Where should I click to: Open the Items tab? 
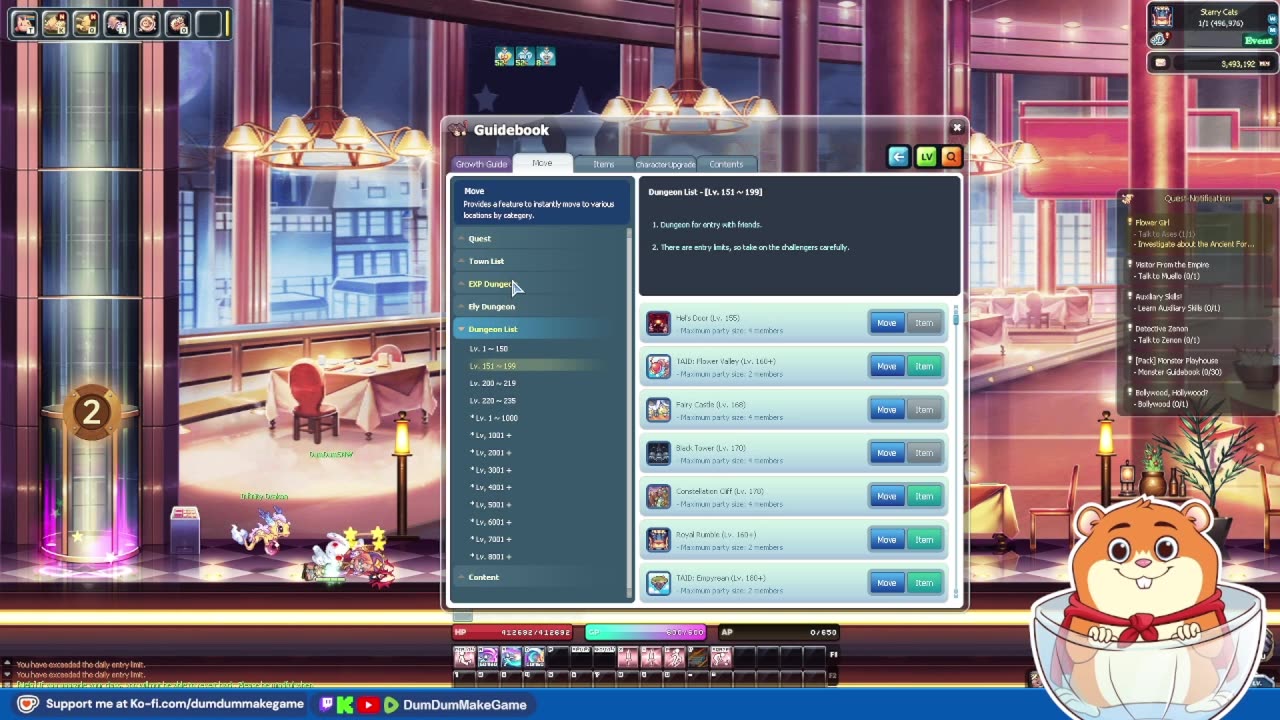coord(603,164)
